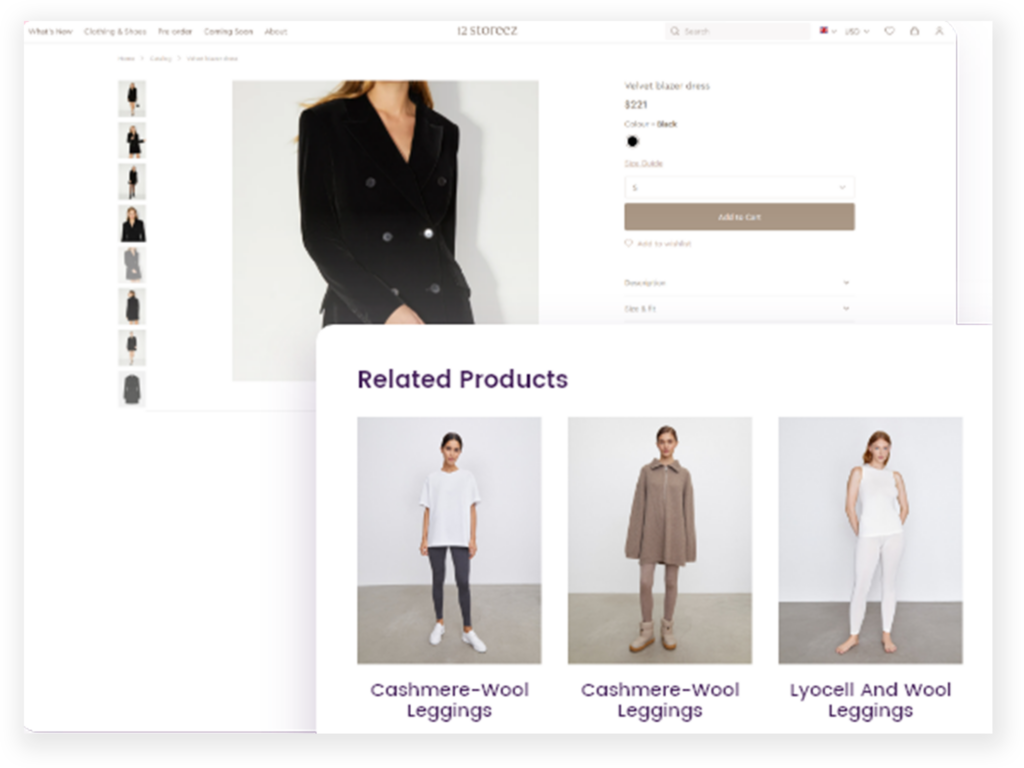Select the fourth dress thumbnail in the gallery

(x=131, y=222)
